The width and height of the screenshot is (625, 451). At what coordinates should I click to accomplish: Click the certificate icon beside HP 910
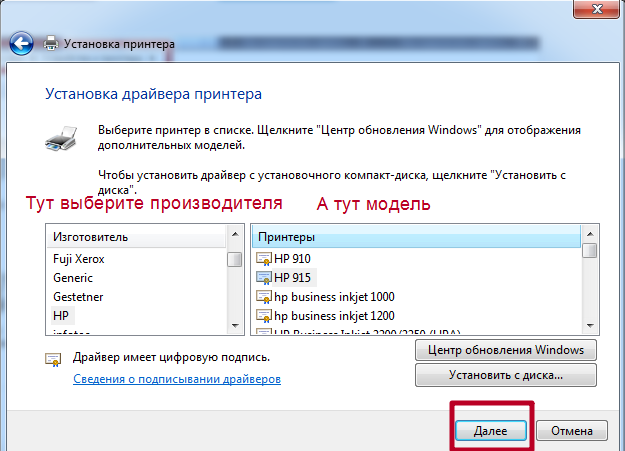coord(263,259)
